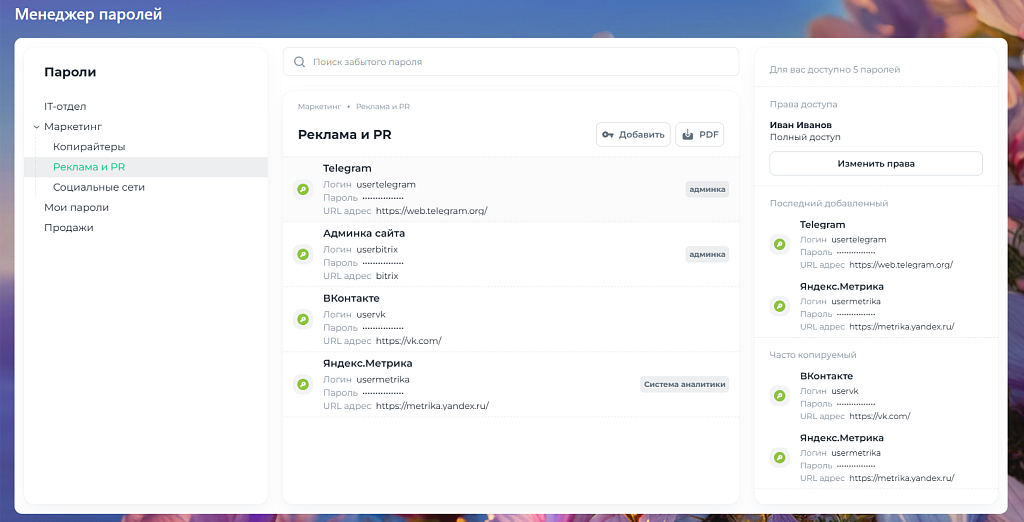Click the Система аналитики tag
Viewport: 1024px width, 522px height.
tap(684, 384)
